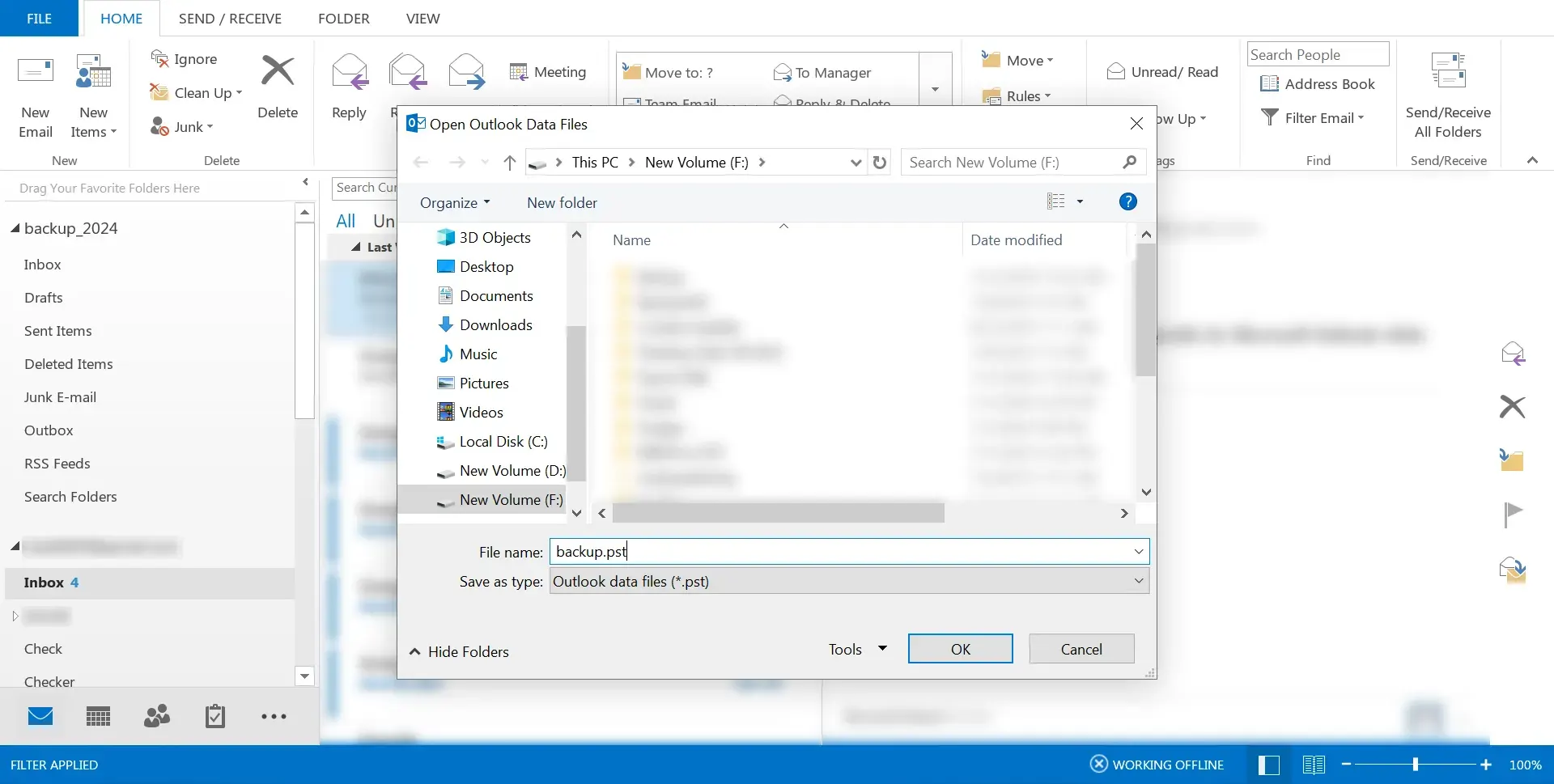Screen dimensions: 1554x784
Task: Expand the Quick Steps gallery arrow
Action: click(x=935, y=89)
